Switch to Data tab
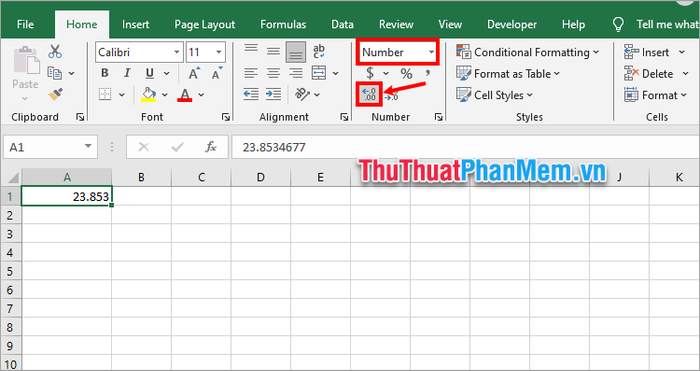Image resolution: width=700 pixels, height=371 pixels. [x=342, y=24]
